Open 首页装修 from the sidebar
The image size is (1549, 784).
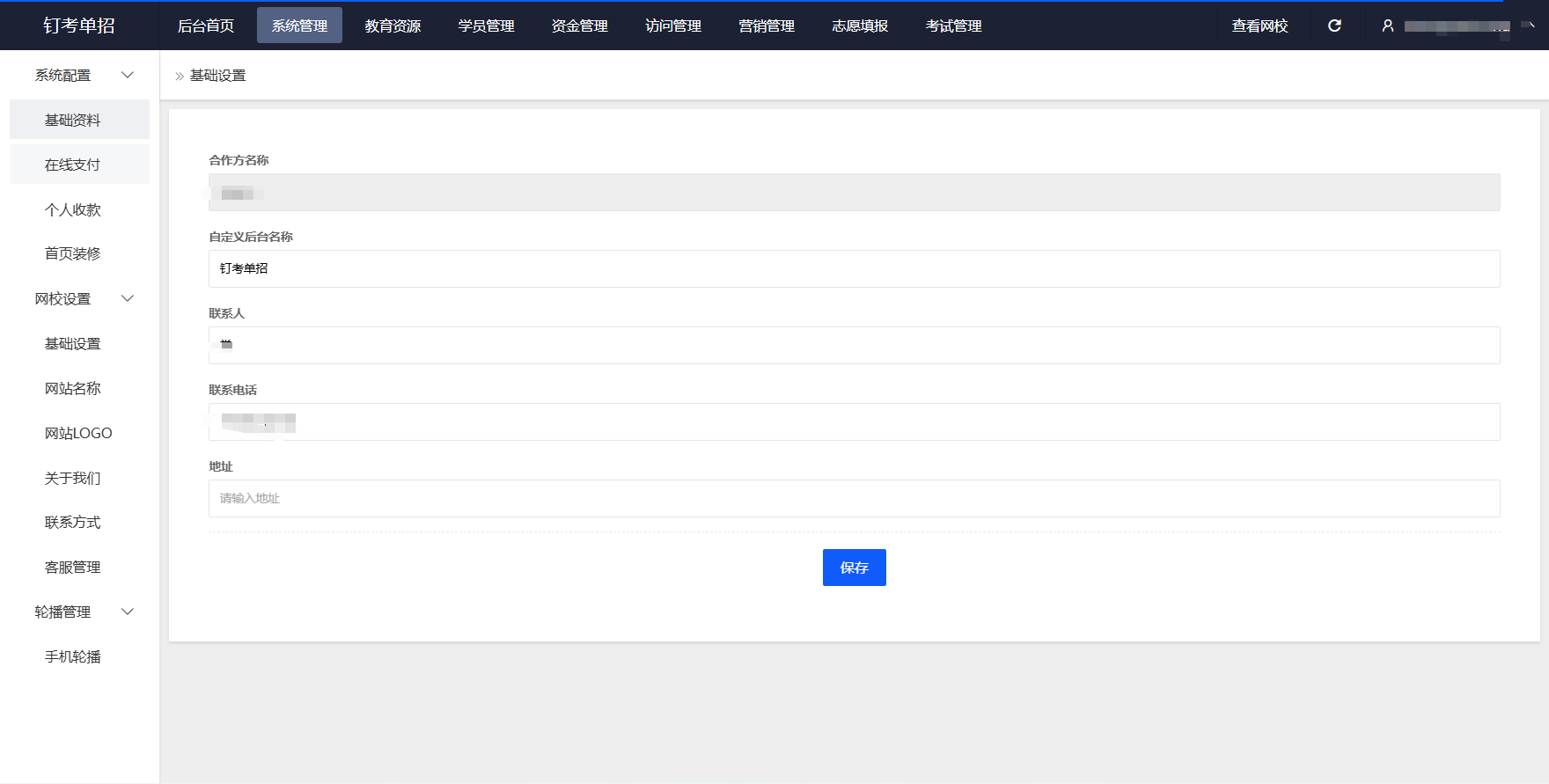73,253
